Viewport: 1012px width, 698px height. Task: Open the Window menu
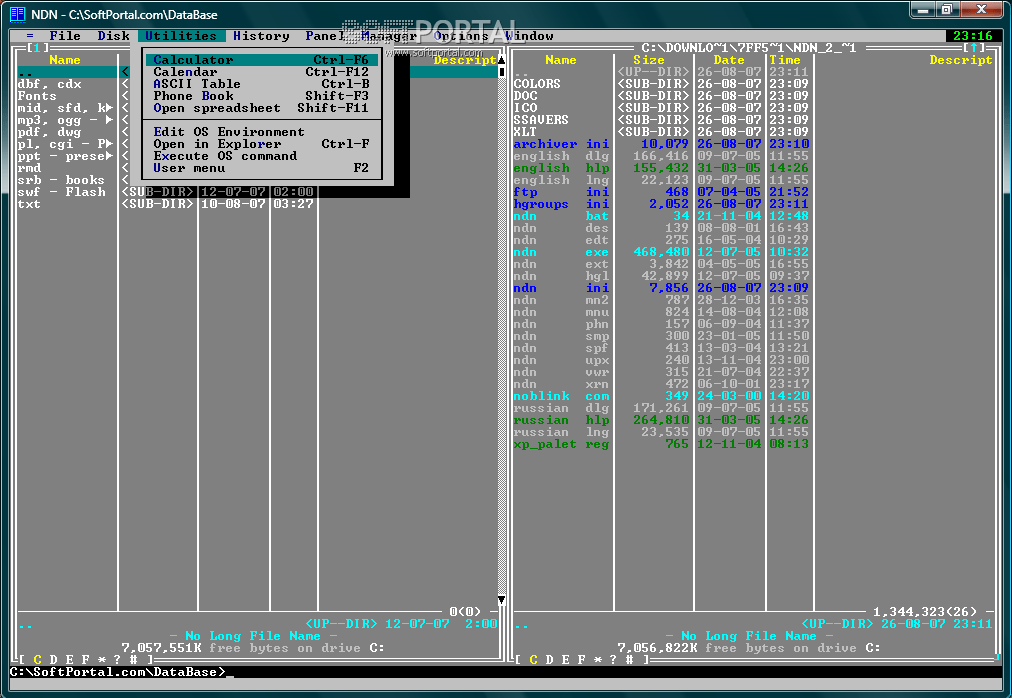point(529,36)
